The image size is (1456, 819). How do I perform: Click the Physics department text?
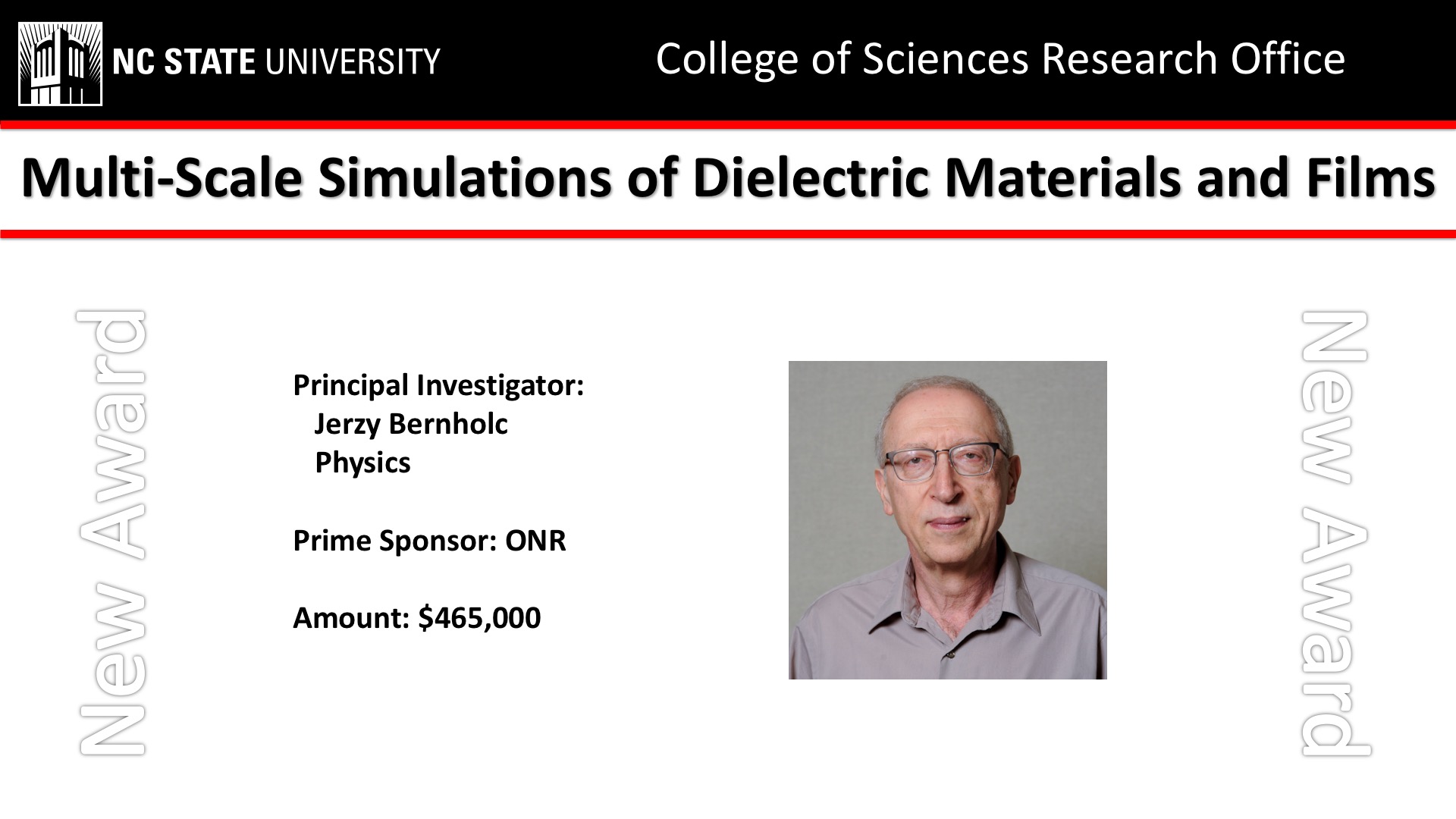pos(362,463)
